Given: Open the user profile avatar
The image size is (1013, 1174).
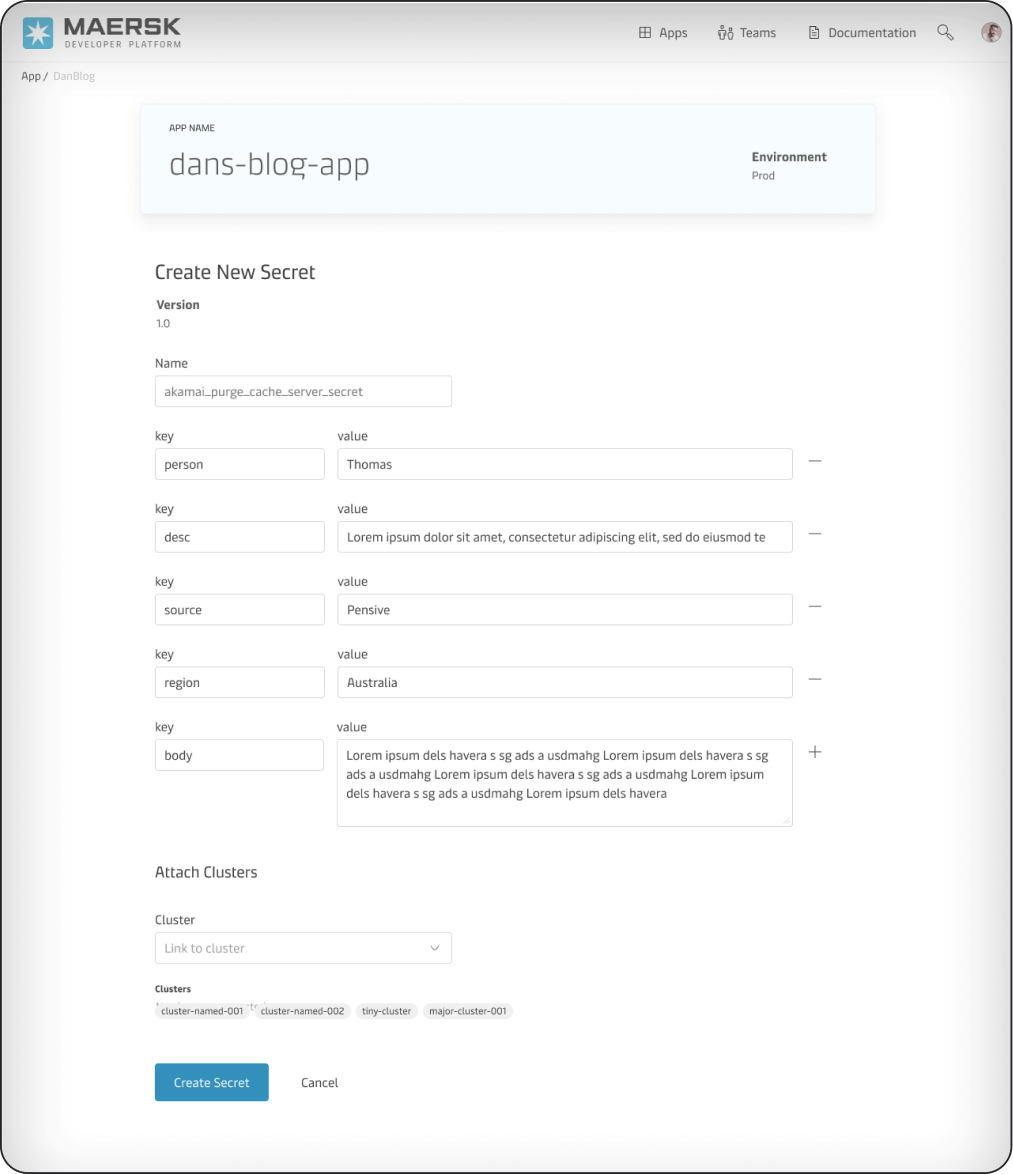Looking at the screenshot, I should click(x=990, y=33).
